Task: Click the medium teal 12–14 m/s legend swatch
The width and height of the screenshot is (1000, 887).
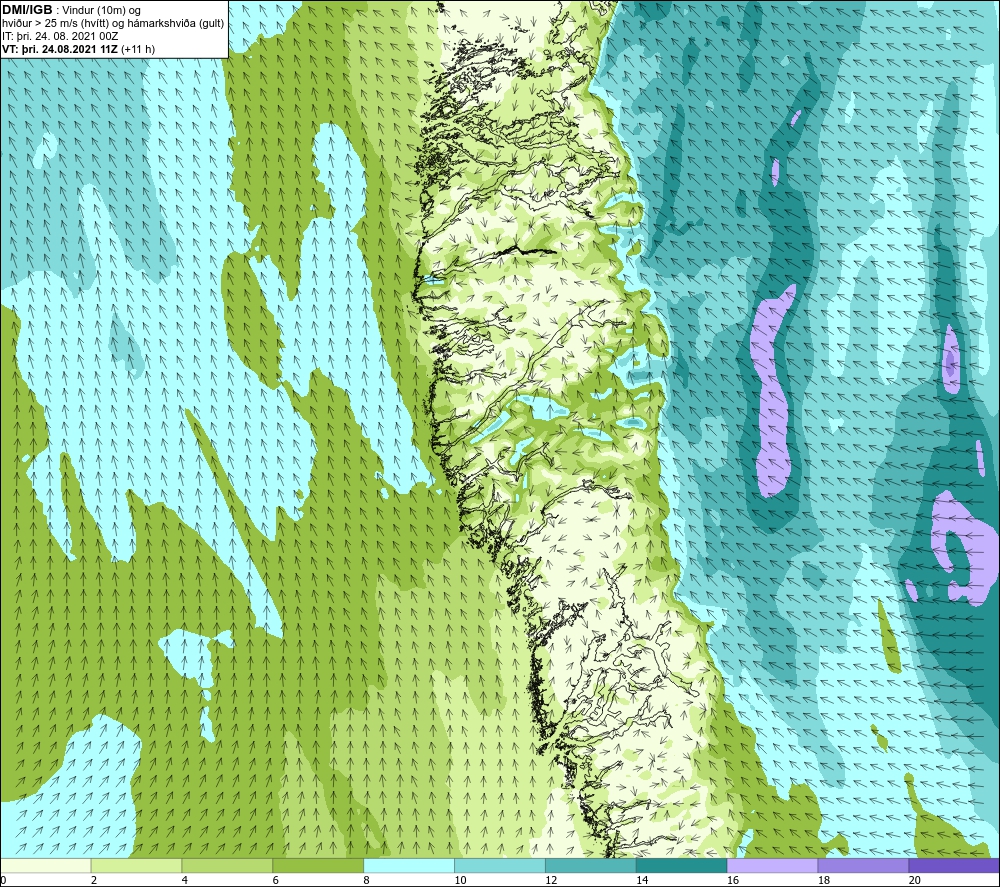Action: click(x=591, y=865)
